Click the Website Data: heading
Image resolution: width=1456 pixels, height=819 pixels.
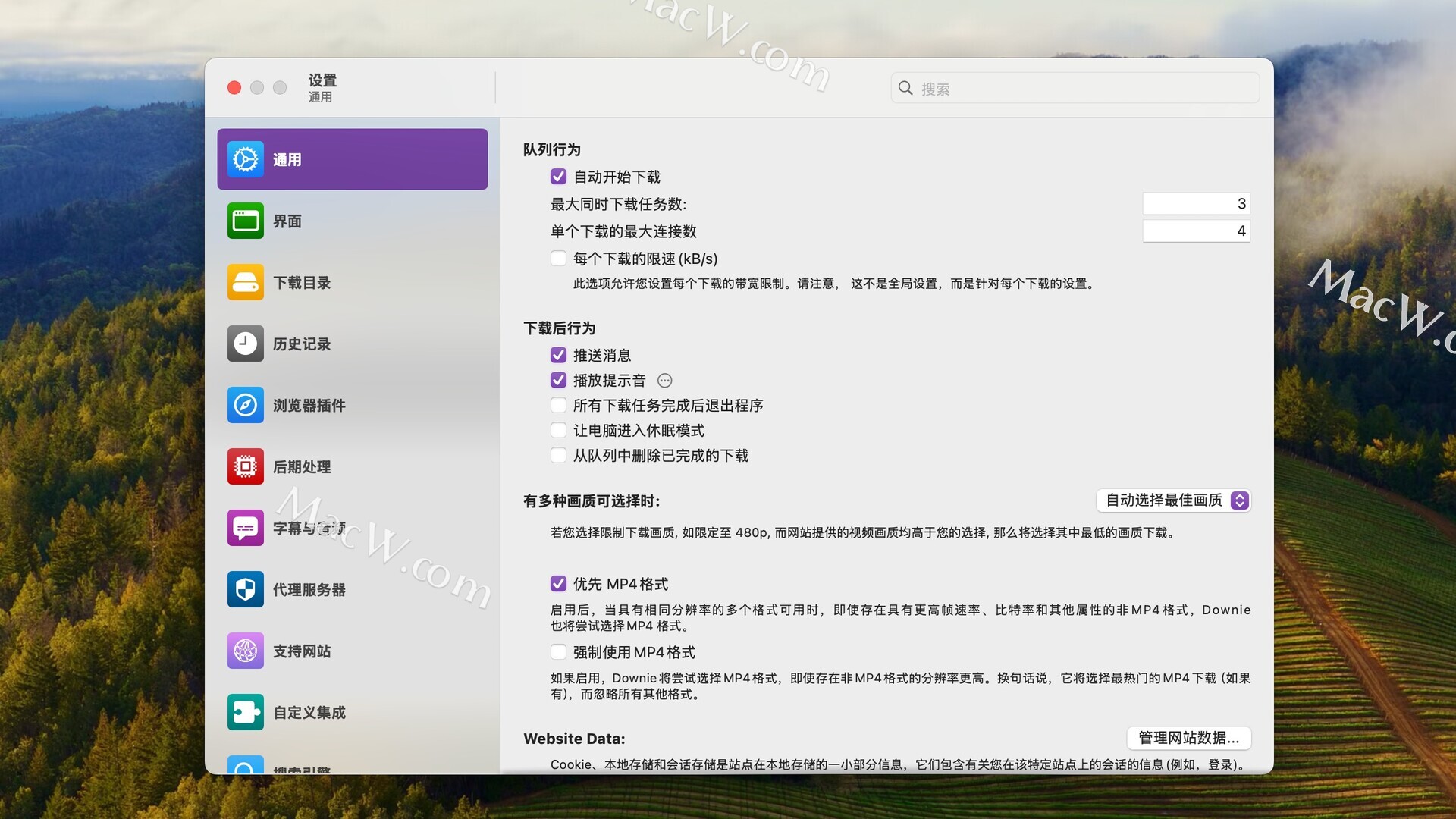(574, 739)
